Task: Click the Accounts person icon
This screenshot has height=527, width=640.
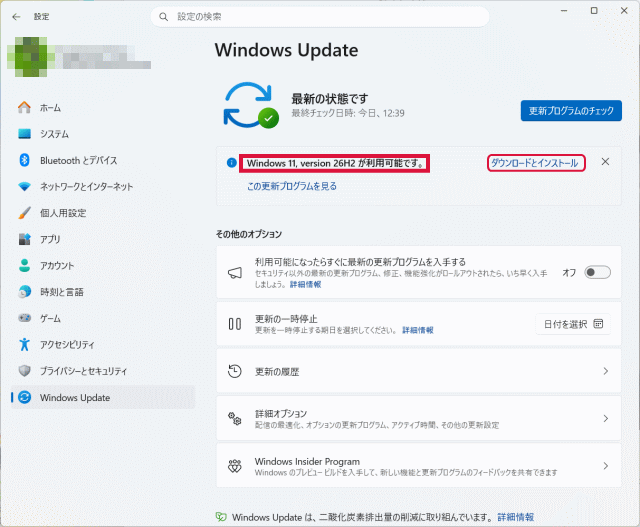Action: pos(24,265)
